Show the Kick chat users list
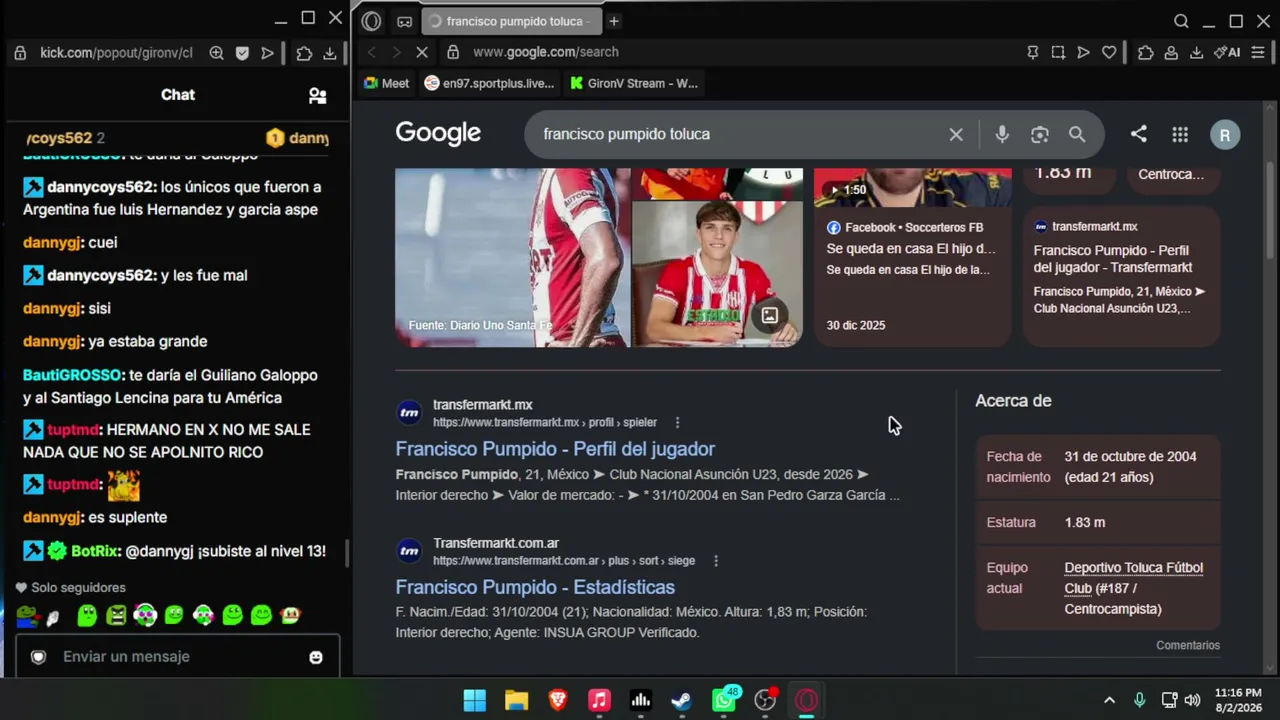1280x720 pixels. 317,95
